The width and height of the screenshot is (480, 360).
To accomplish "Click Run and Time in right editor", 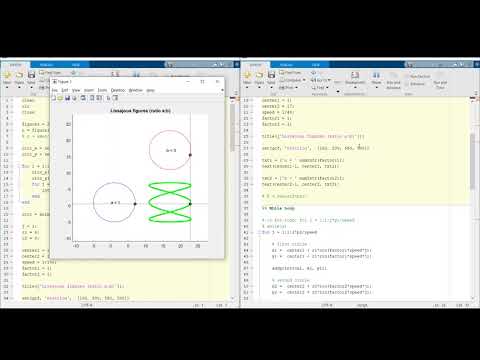I will [440, 80].
